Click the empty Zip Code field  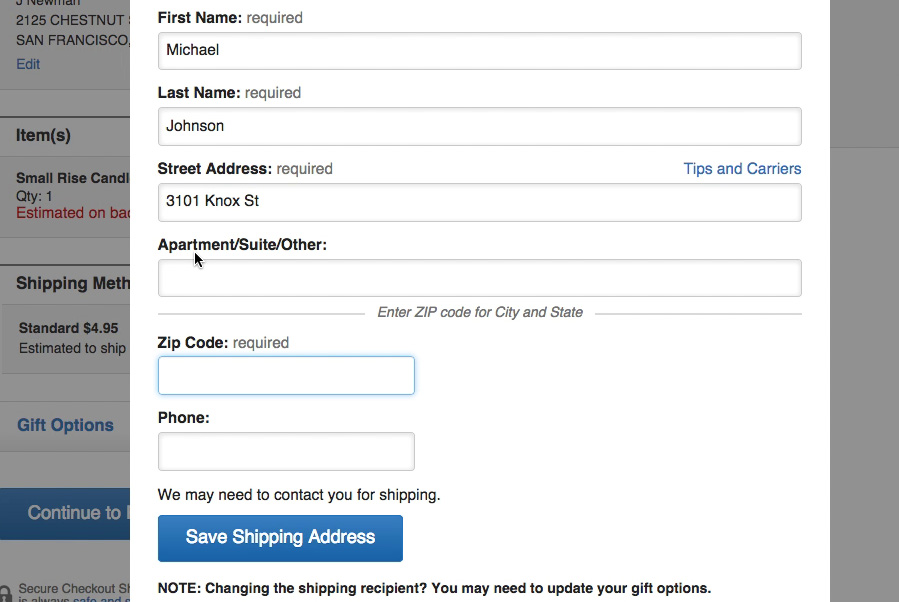tap(286, 376)
